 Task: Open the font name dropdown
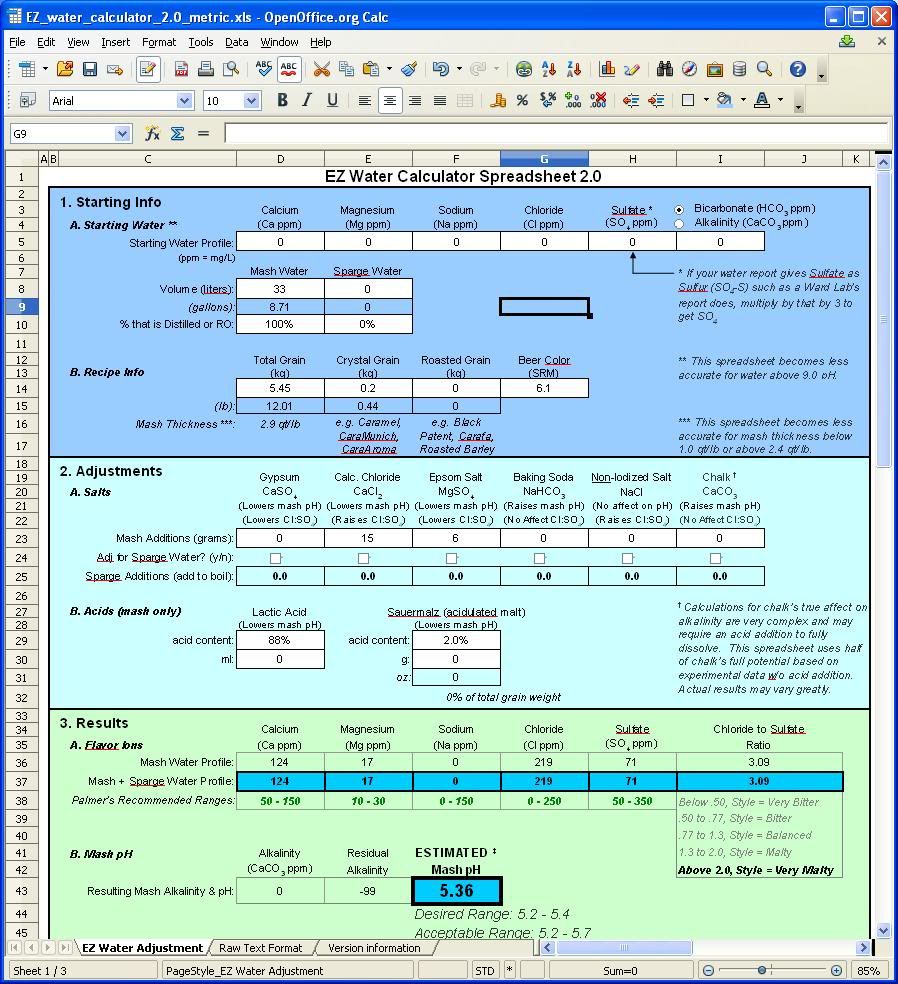coord(184,100)
